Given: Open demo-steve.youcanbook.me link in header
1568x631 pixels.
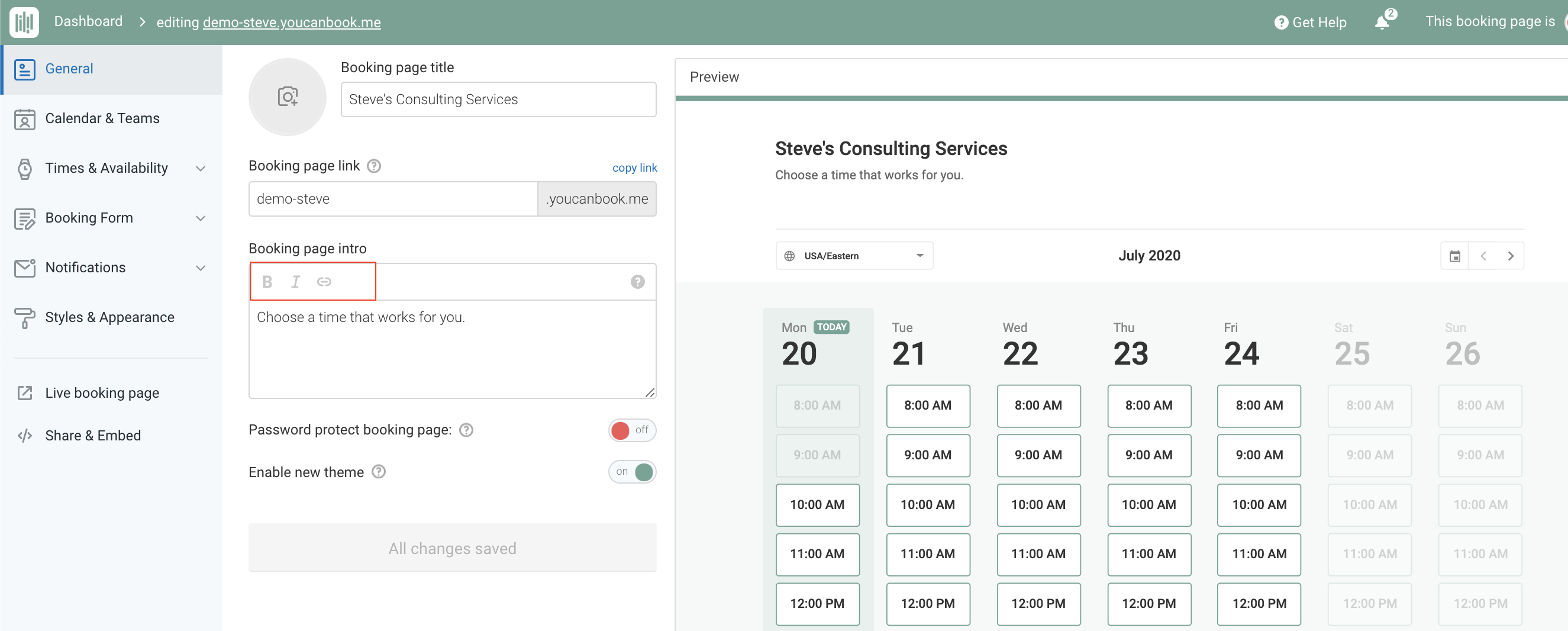Looking at the screenshot, I should click(x=292, y=22).
